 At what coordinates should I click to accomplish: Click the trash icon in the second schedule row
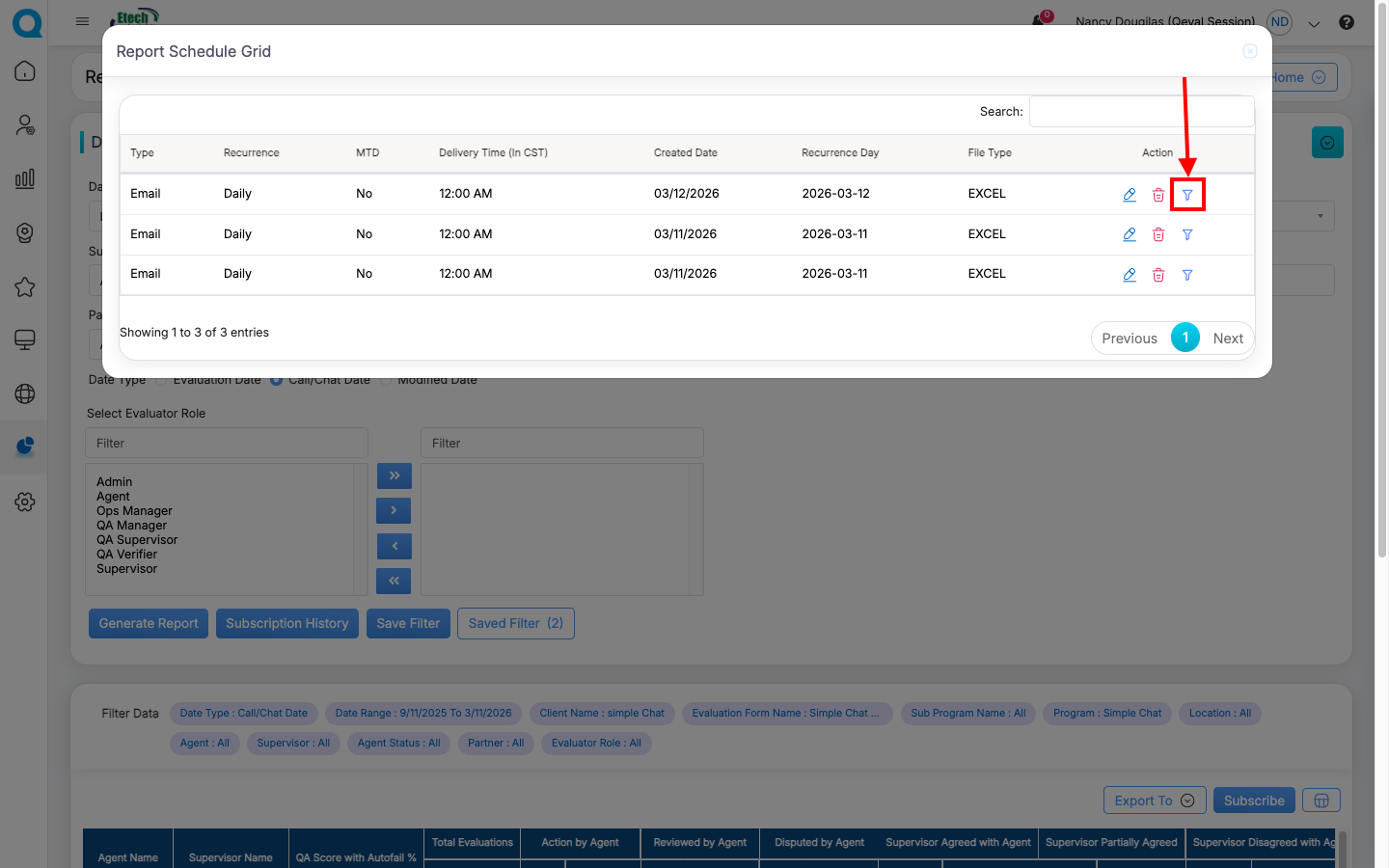click(x=1157, y=234)
